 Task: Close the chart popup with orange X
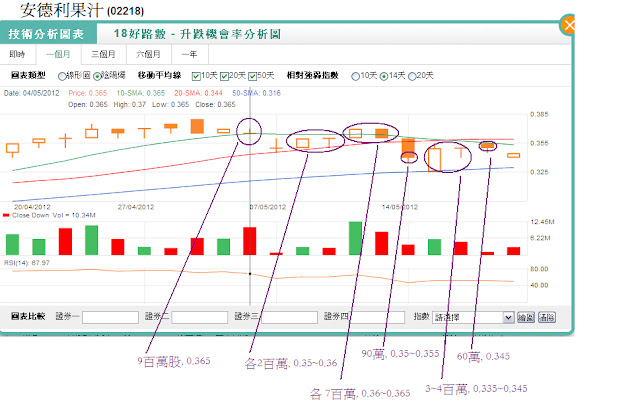(x=567, y=25)
